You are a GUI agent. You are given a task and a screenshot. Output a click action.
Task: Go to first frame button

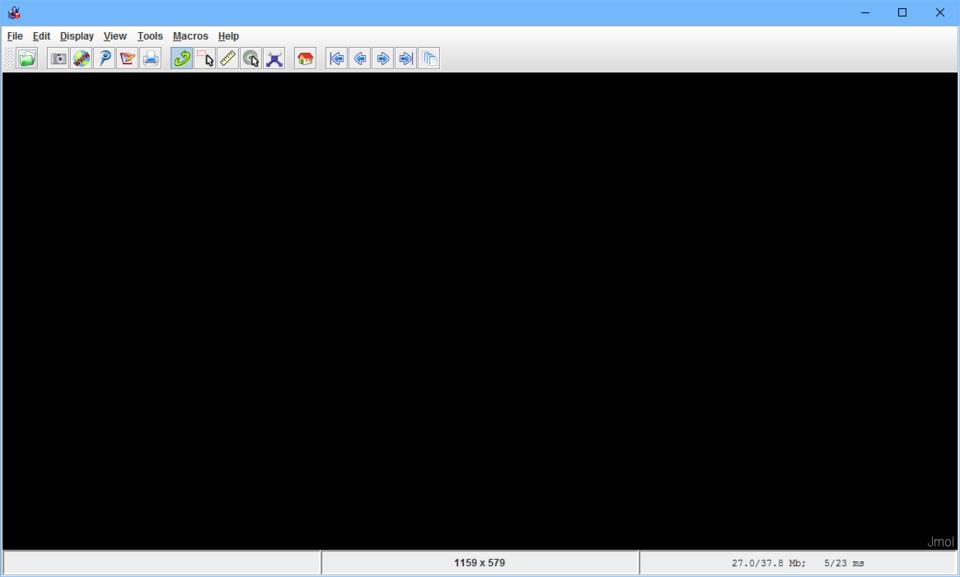[337, 59]
